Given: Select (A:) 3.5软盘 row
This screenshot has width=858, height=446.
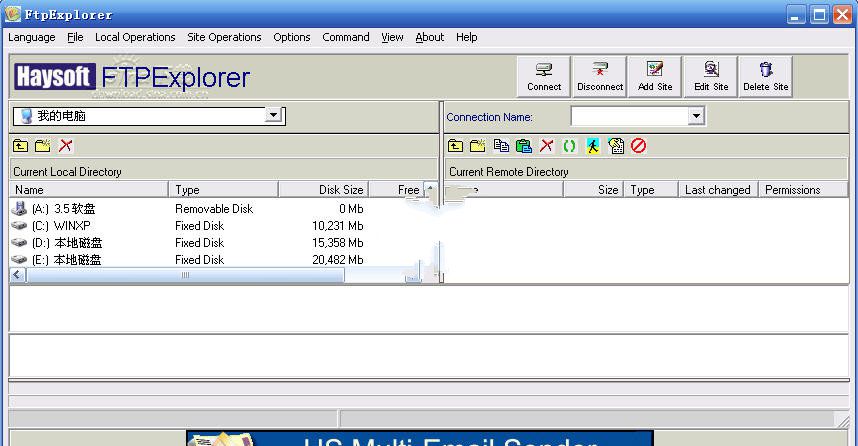Looking at the screenshot, I should pos(188,208).
